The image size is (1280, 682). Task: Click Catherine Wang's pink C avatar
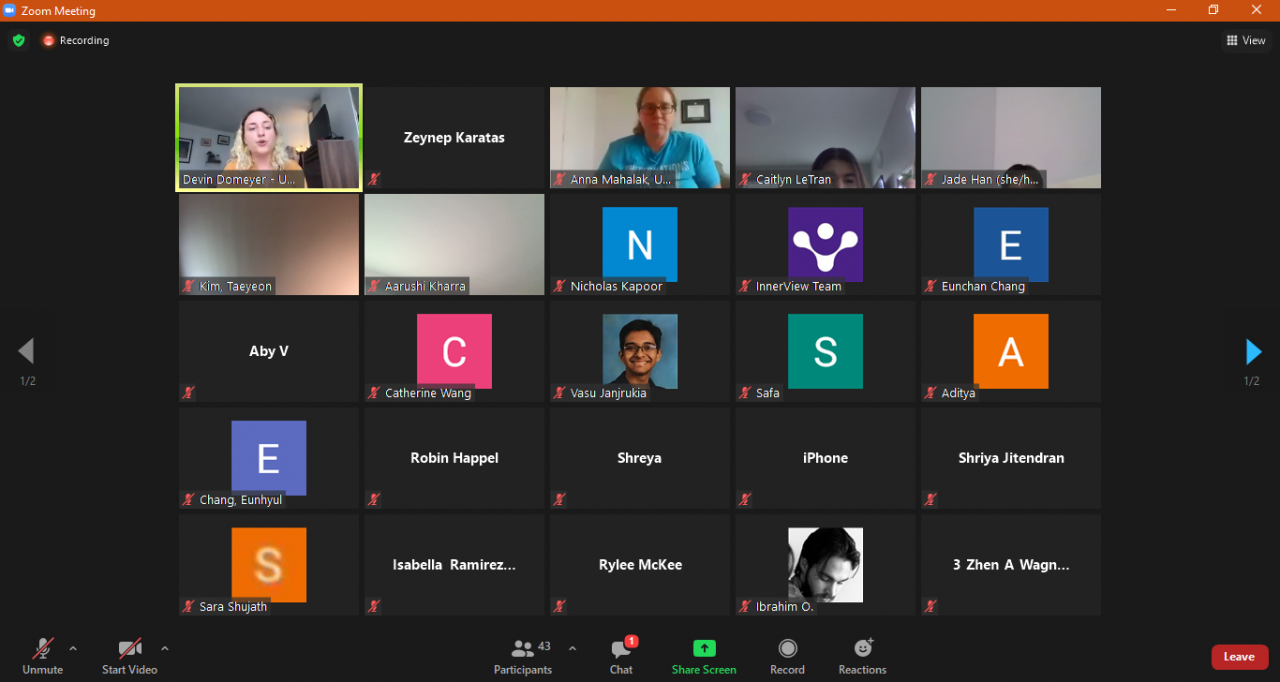pos(454,351)
